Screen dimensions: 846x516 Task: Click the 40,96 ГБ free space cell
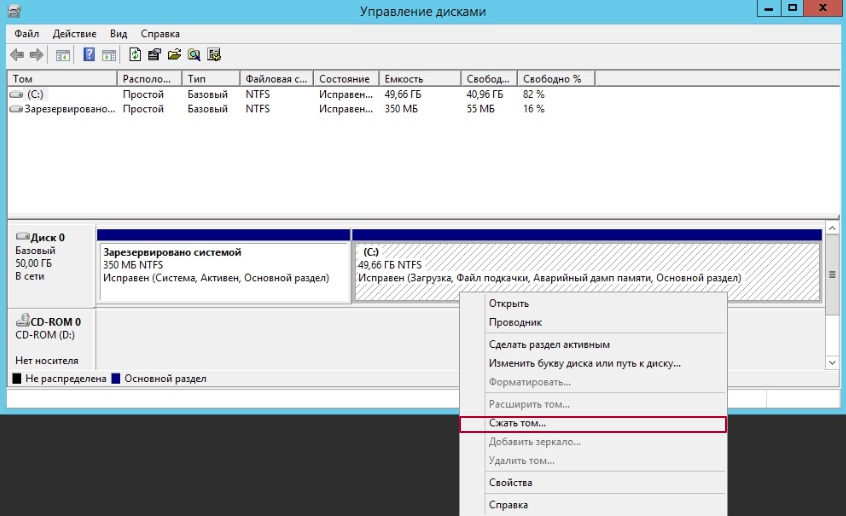(x=485, y=94)
